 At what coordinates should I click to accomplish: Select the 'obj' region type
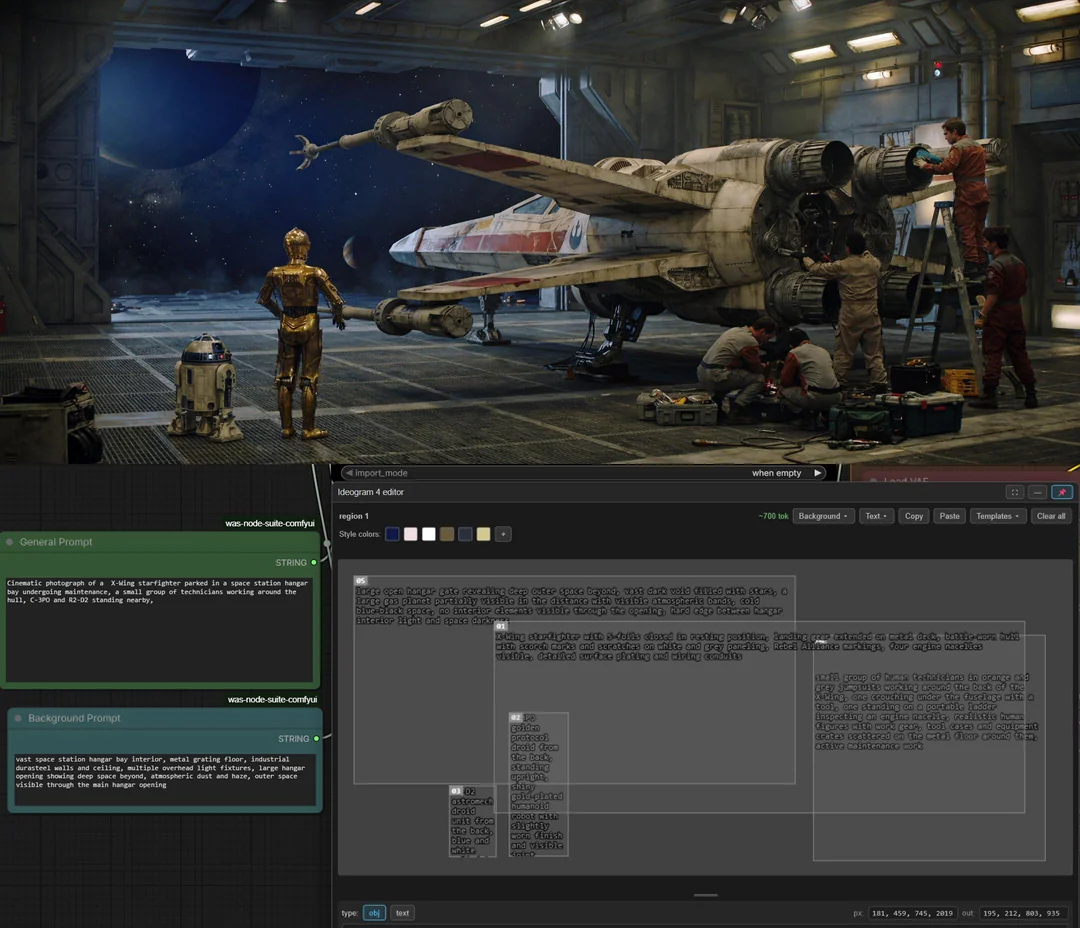(374, 913)
